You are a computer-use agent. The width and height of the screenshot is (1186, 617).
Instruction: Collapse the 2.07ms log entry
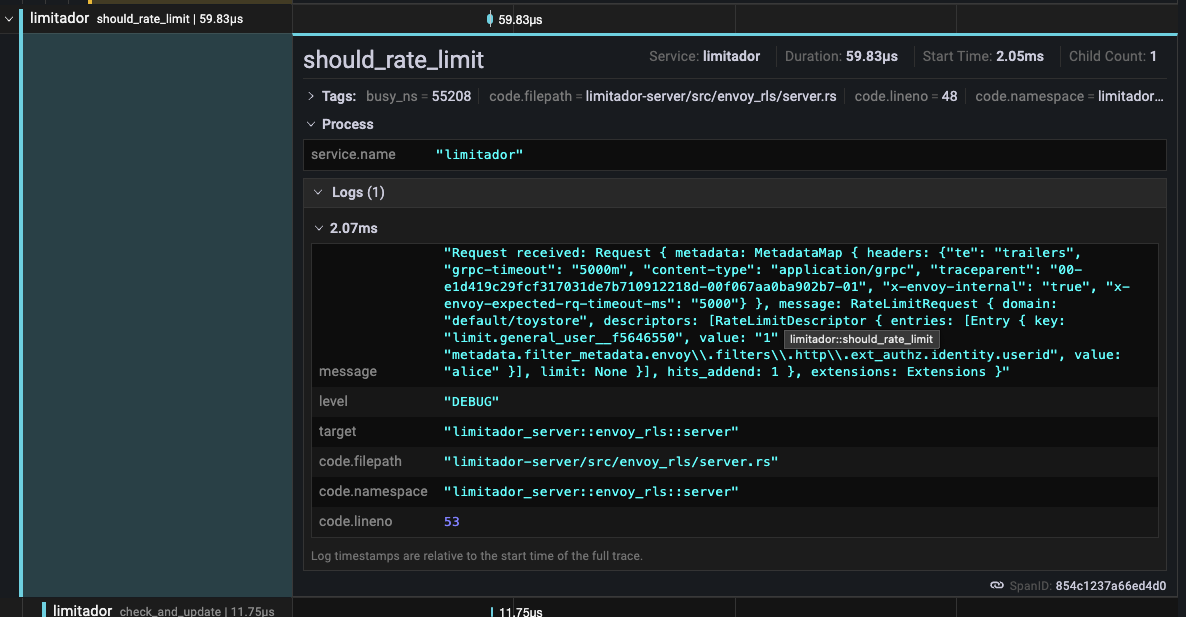click(x=318, y=228)
